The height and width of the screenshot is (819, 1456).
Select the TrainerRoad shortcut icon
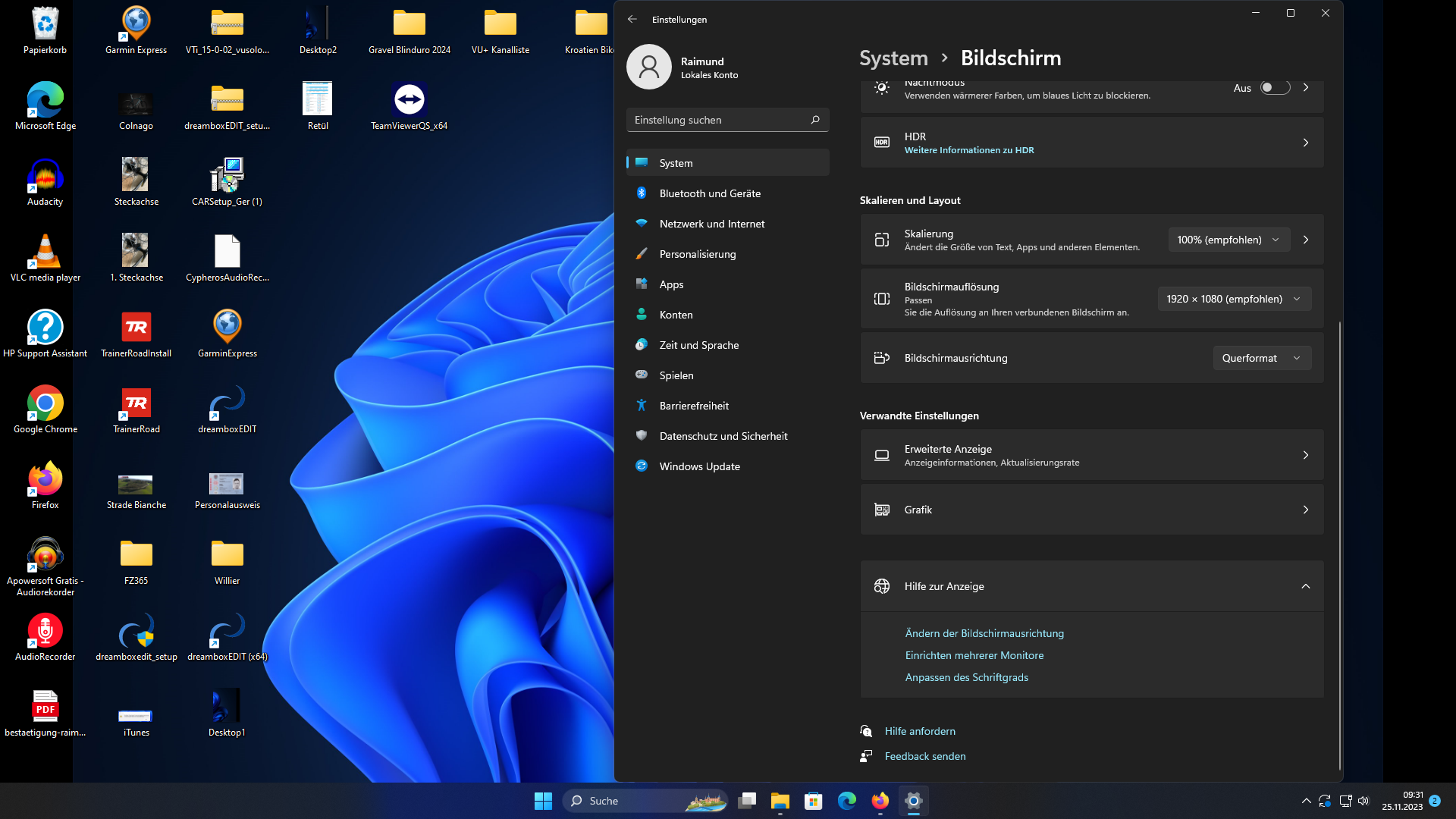(x=136, y=403)
